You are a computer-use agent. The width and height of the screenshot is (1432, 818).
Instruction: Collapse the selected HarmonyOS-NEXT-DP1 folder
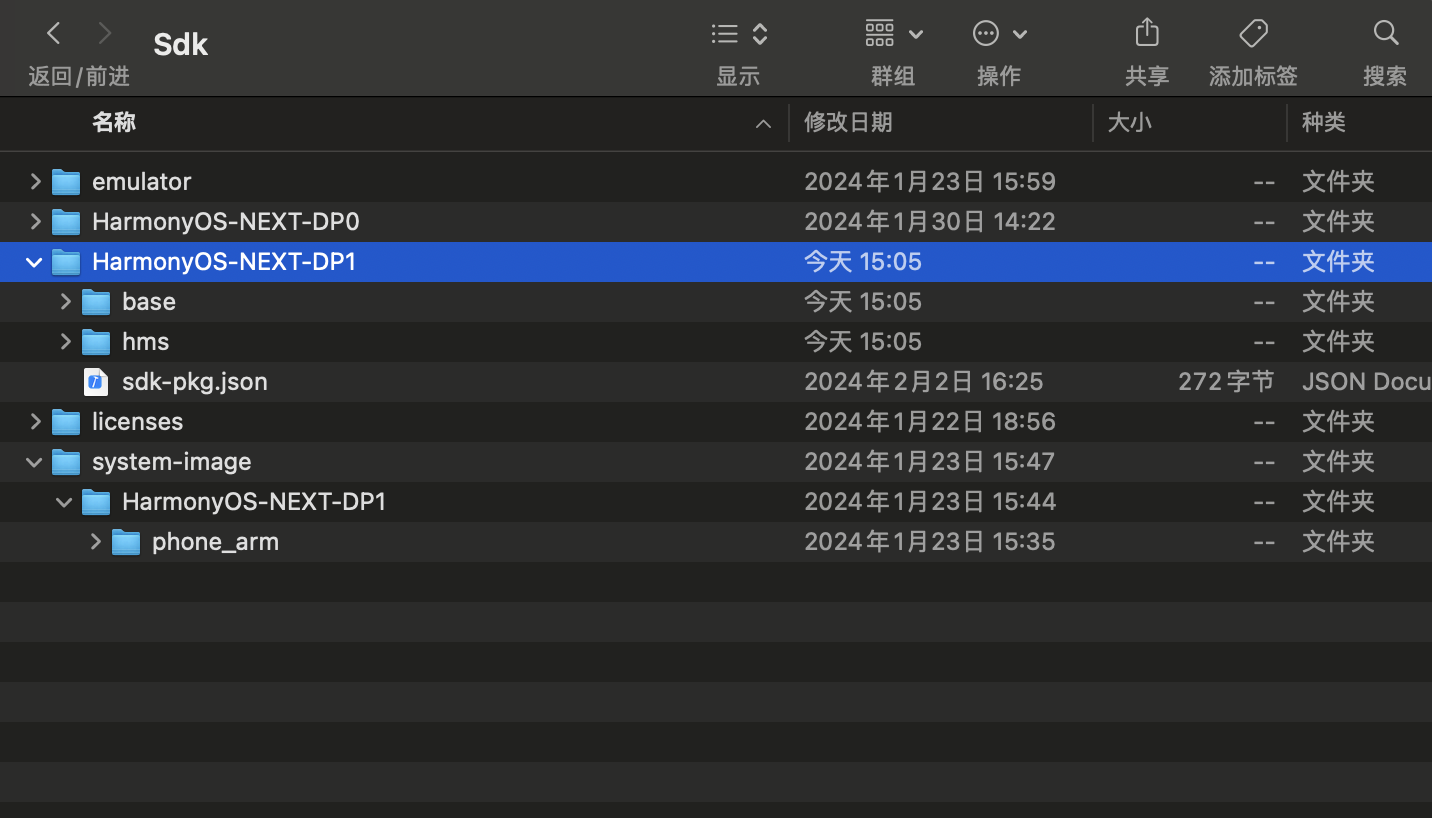click(x=34, y=262)
